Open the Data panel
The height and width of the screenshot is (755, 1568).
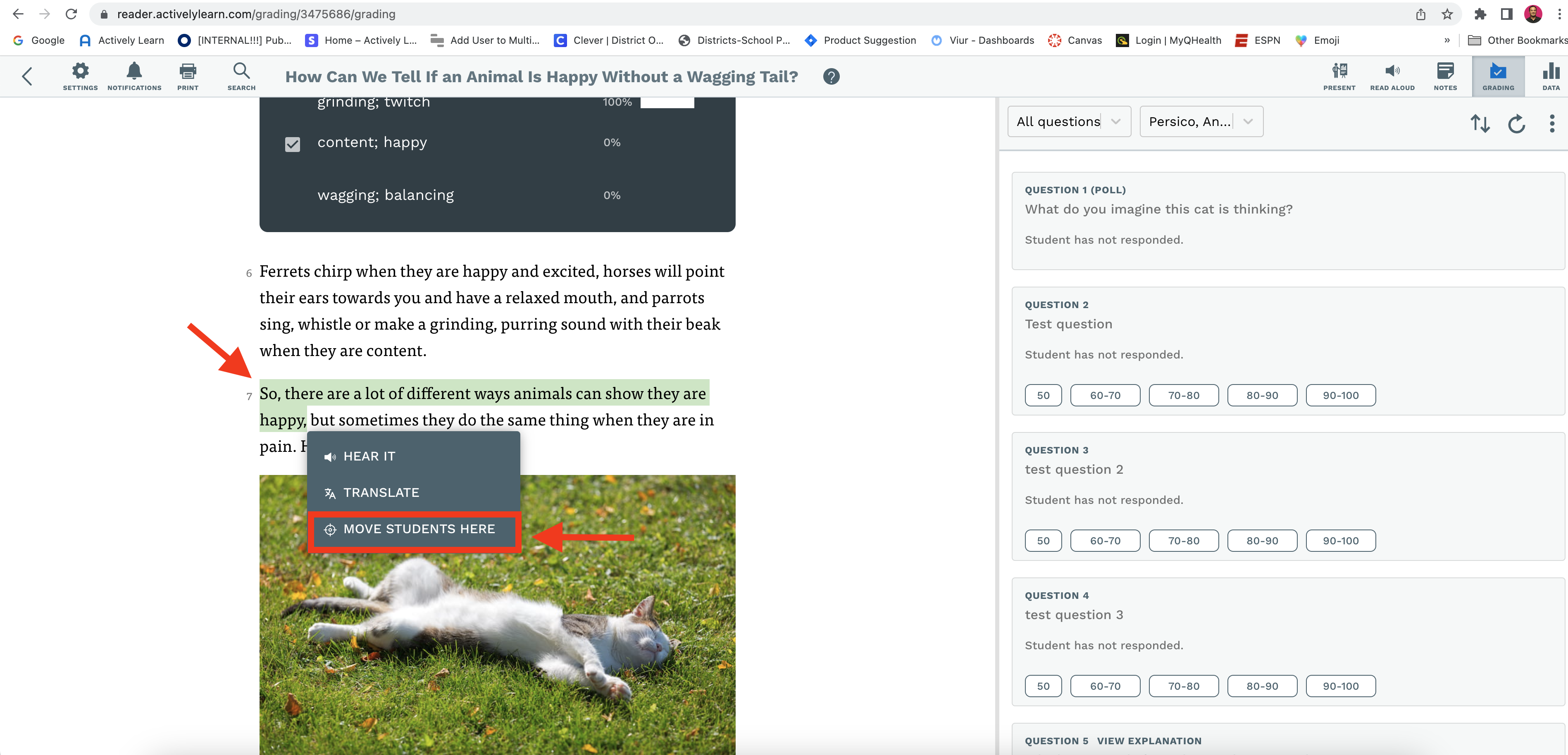click(x=1550, y=77)
